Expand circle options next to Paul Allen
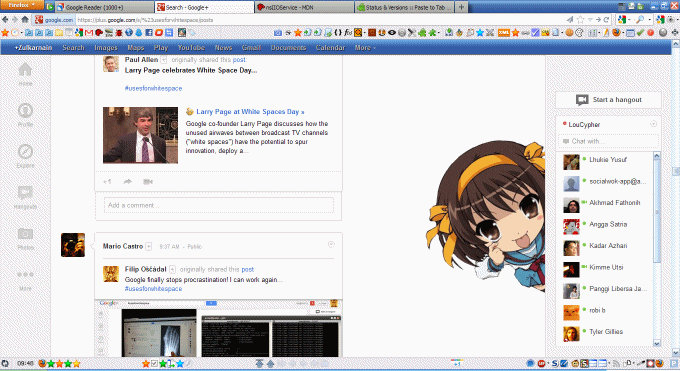The width and height of the screenshot is (680, 371). pos(163,60)
